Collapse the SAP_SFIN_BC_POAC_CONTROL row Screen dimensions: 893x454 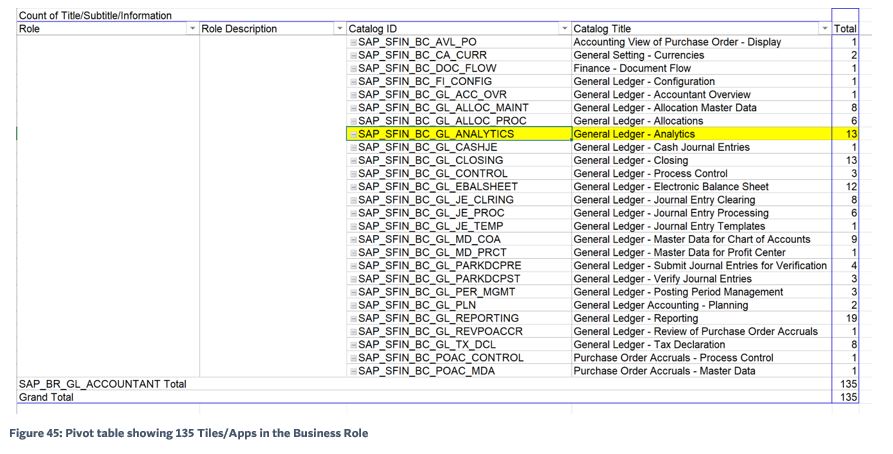pos(353,358)
